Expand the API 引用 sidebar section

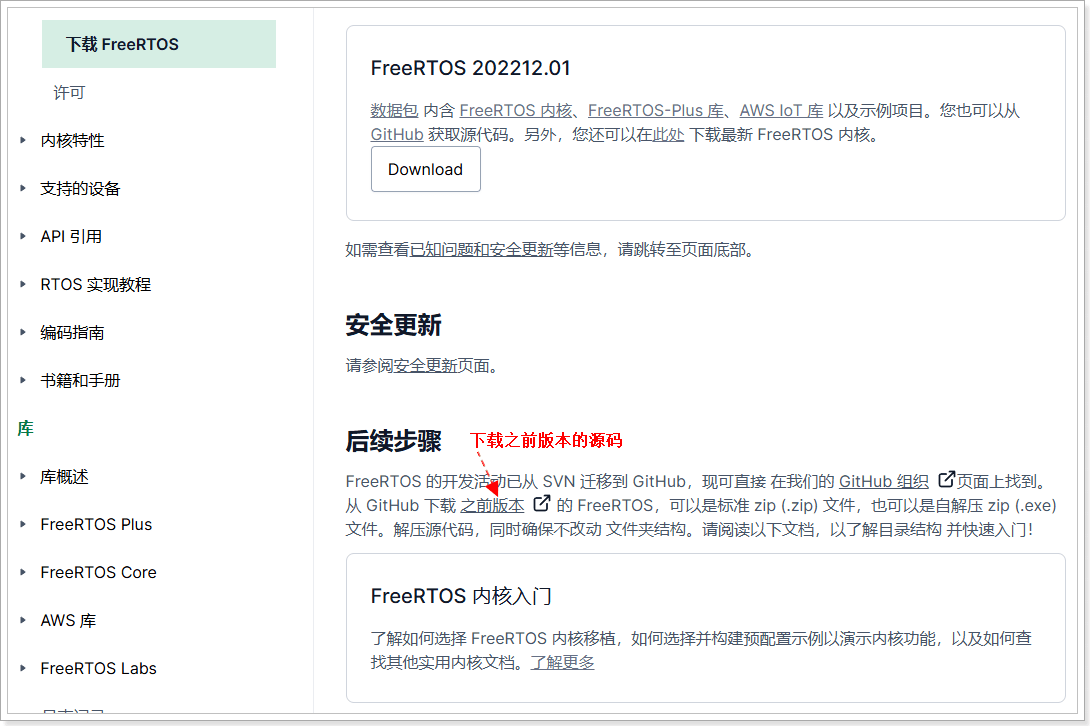coord(23,236)
